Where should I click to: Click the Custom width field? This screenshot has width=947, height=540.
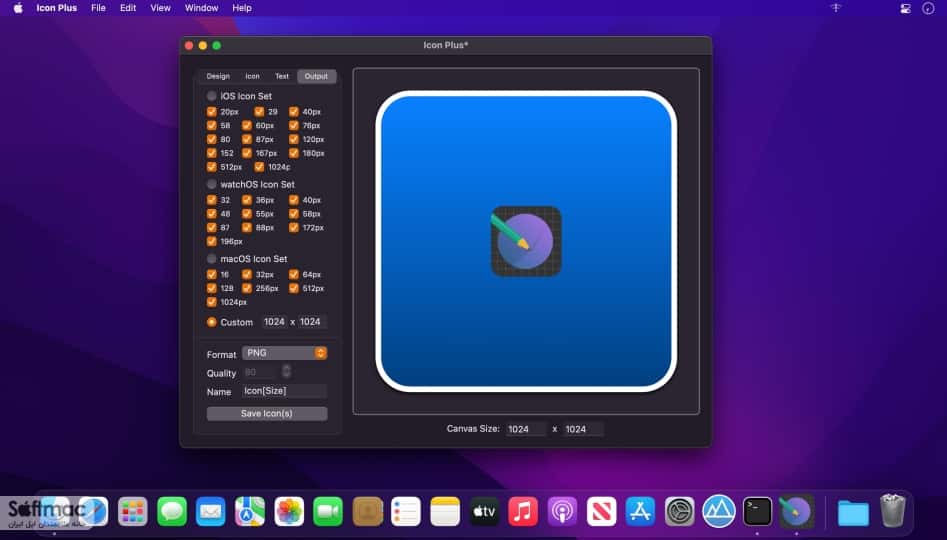(x=274, y=322)
